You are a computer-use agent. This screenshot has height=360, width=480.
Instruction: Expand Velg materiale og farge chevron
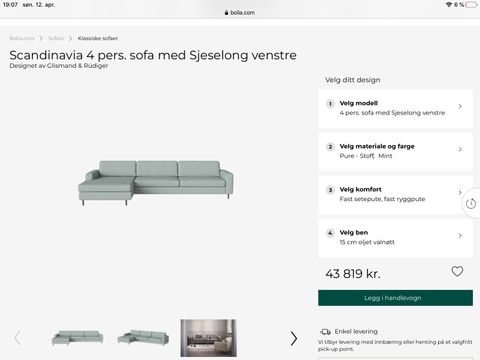[x=460, y=149]
